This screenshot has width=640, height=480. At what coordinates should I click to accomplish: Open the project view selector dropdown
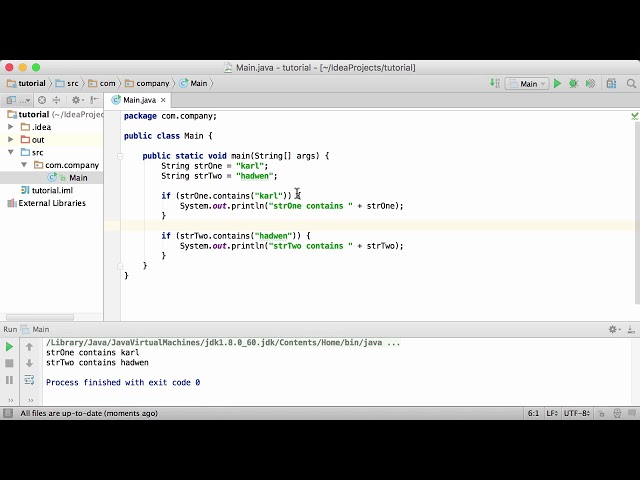18,100
